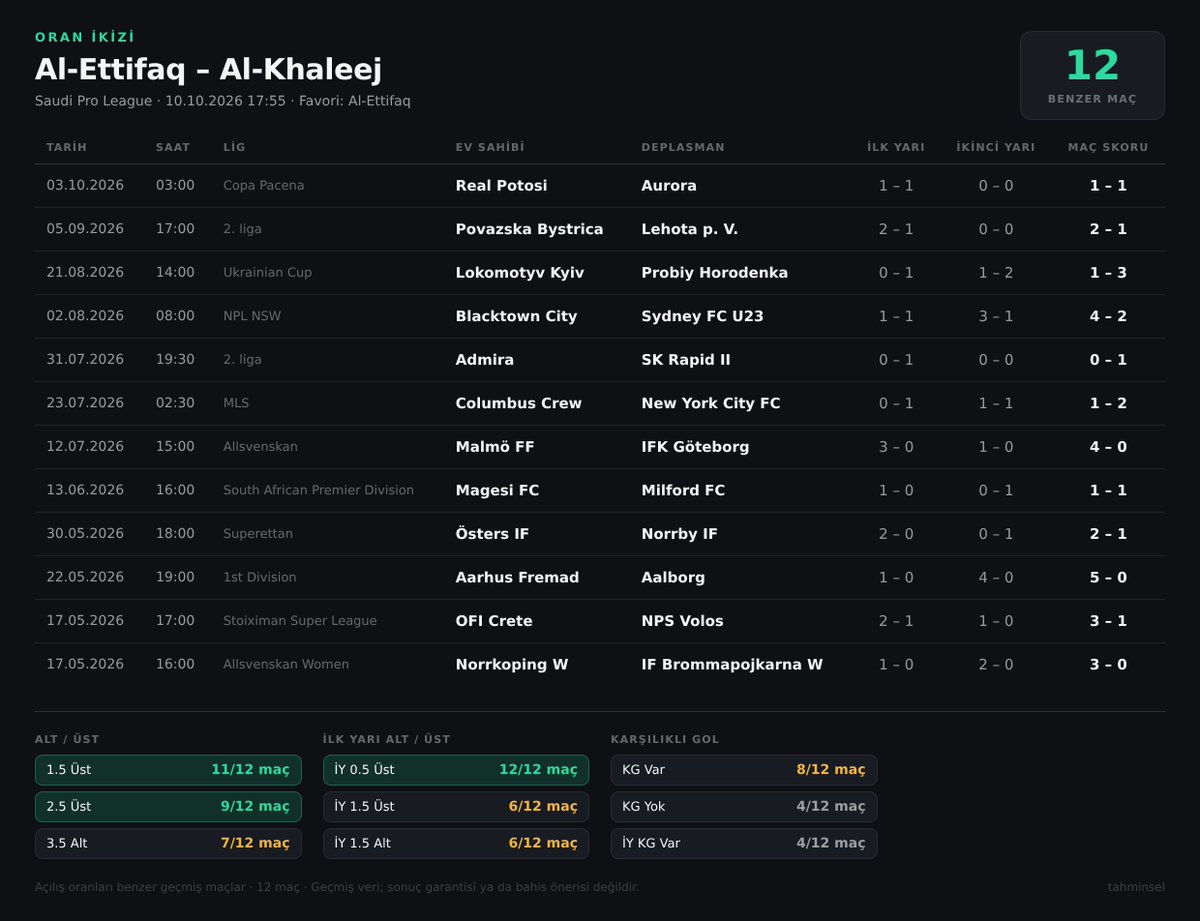Select away team Sydney FC U23

[x=703, y=316]
